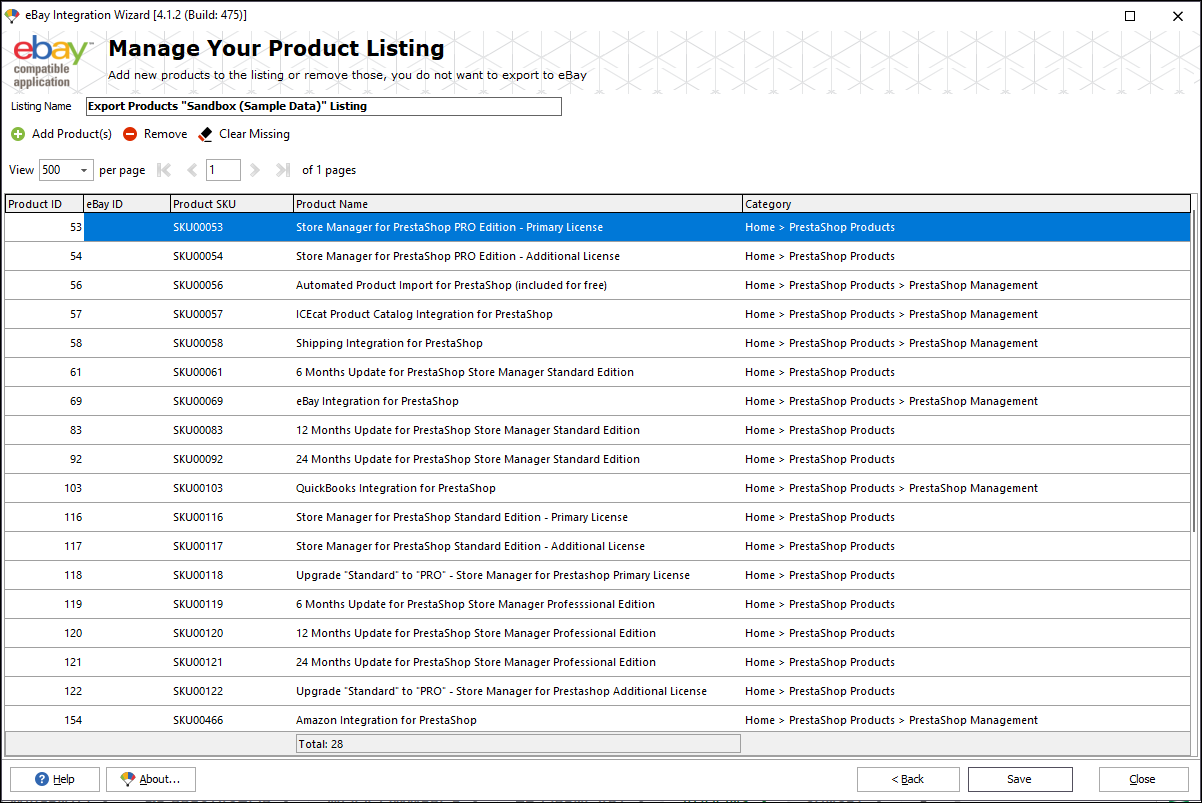Screen dimensions: 1202x803
Task: Click SKU00122 cell
Action: 231,691
